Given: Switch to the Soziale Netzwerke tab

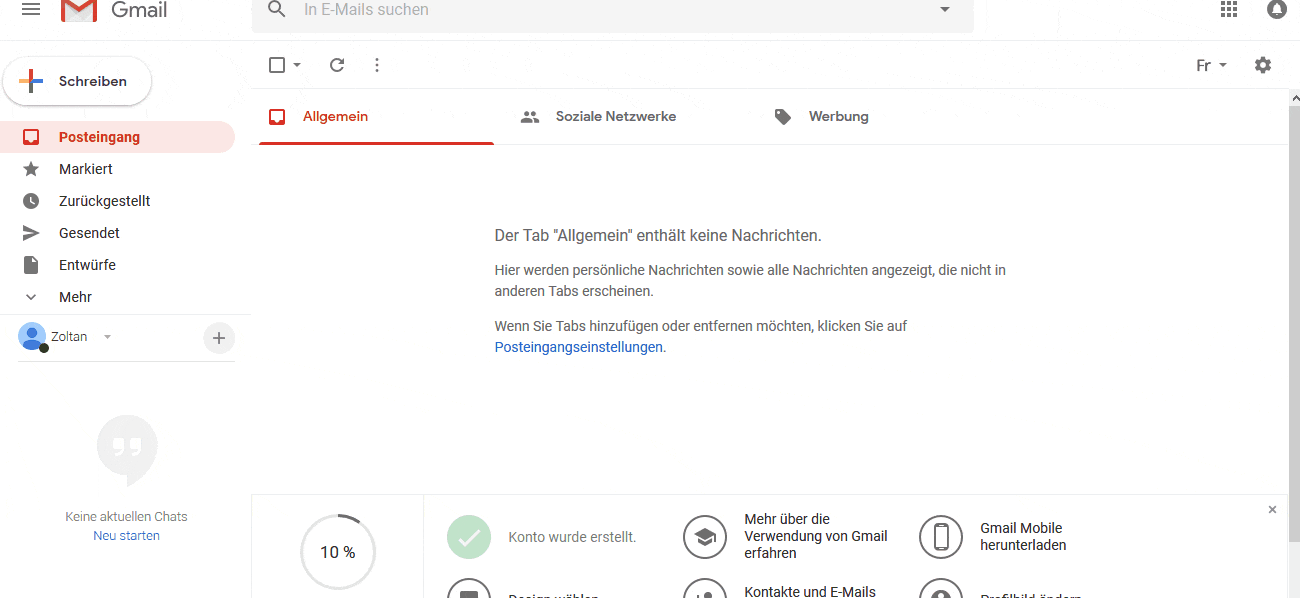Looking at the screenshot, I should click(615, 117).
